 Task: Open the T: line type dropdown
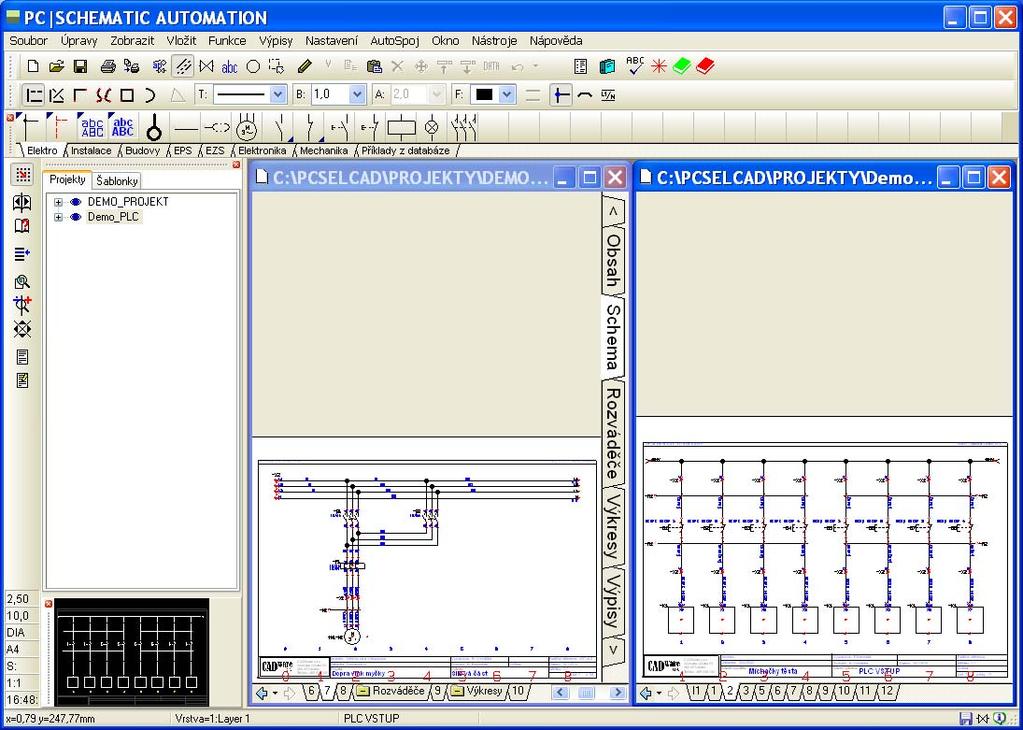pyautogui.click(x=278, y=95)
